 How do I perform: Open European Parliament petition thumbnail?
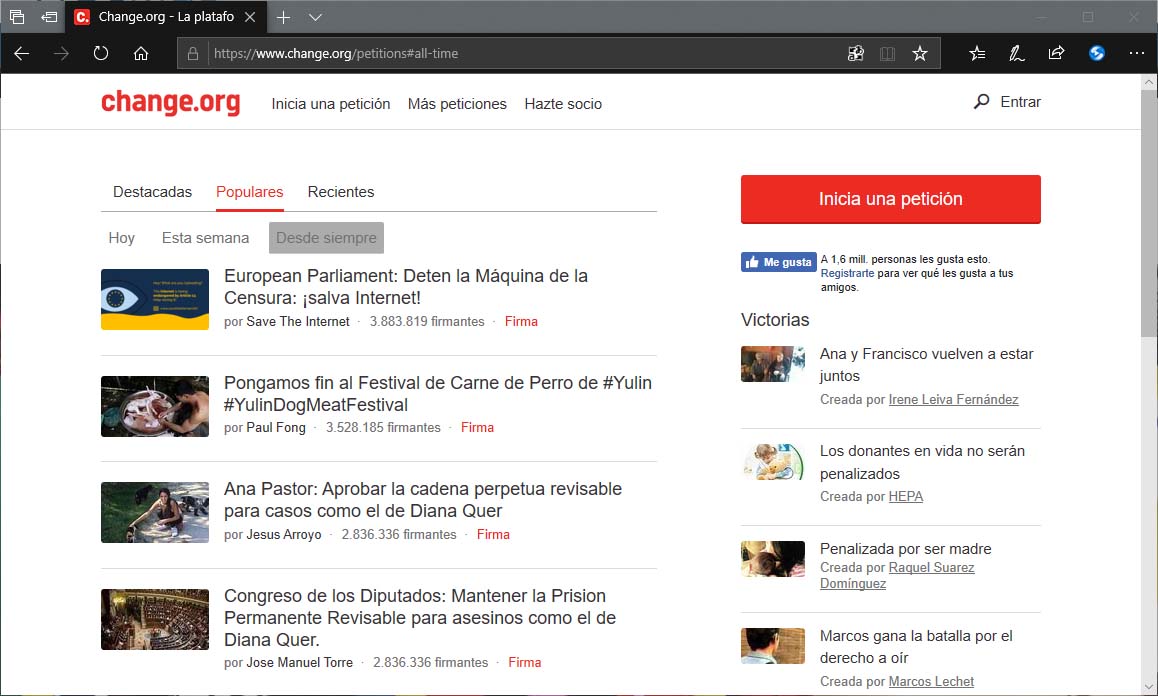[x=155, y=299]
